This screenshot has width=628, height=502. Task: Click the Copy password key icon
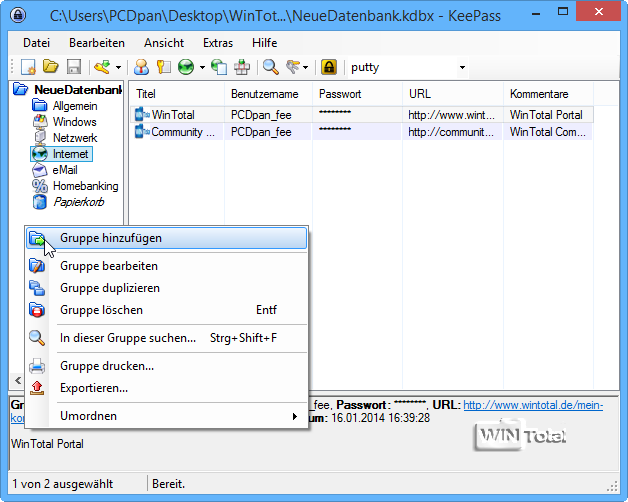click(164, 67)
